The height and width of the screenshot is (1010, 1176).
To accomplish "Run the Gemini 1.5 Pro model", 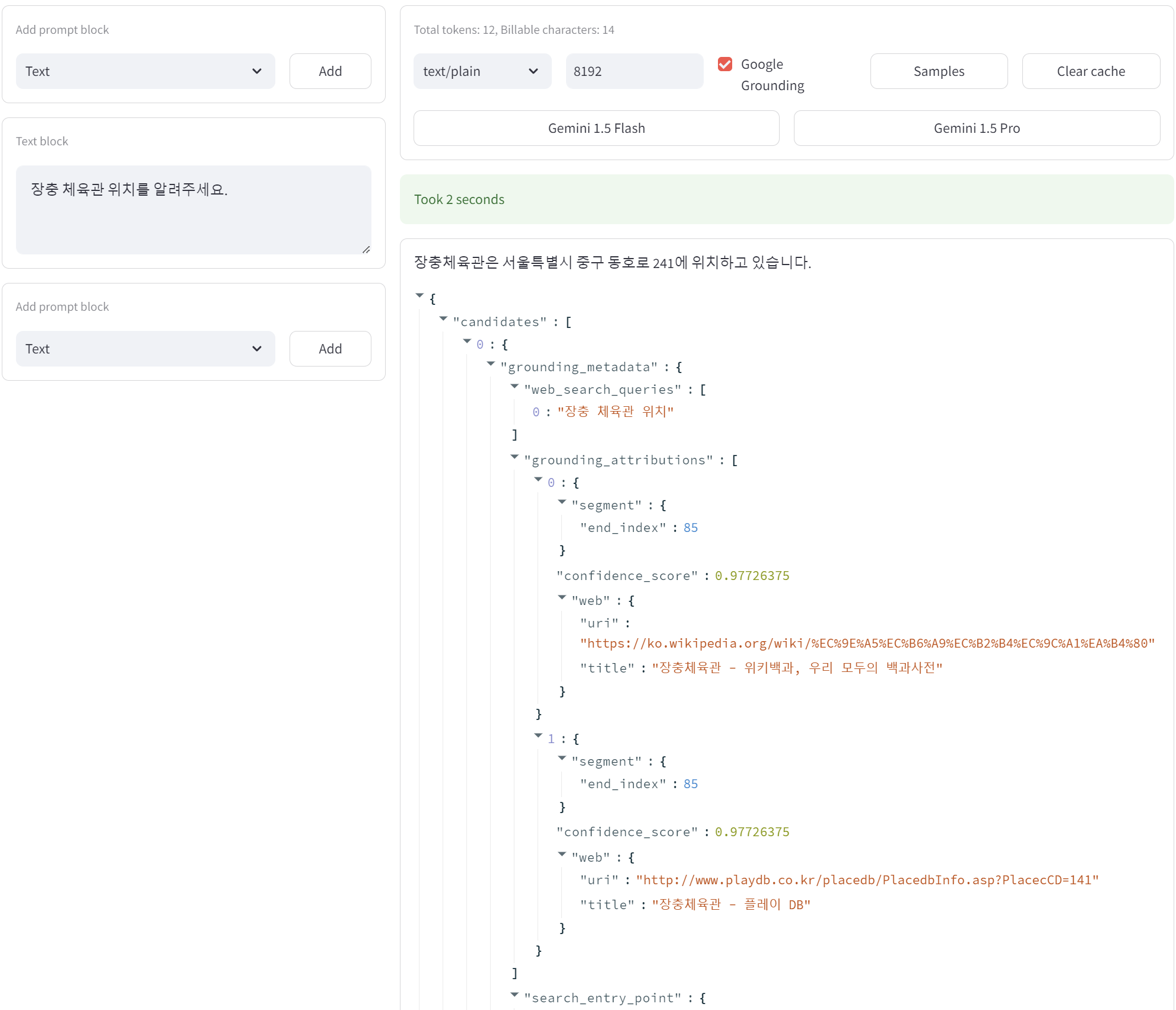I will coord(976,128).
